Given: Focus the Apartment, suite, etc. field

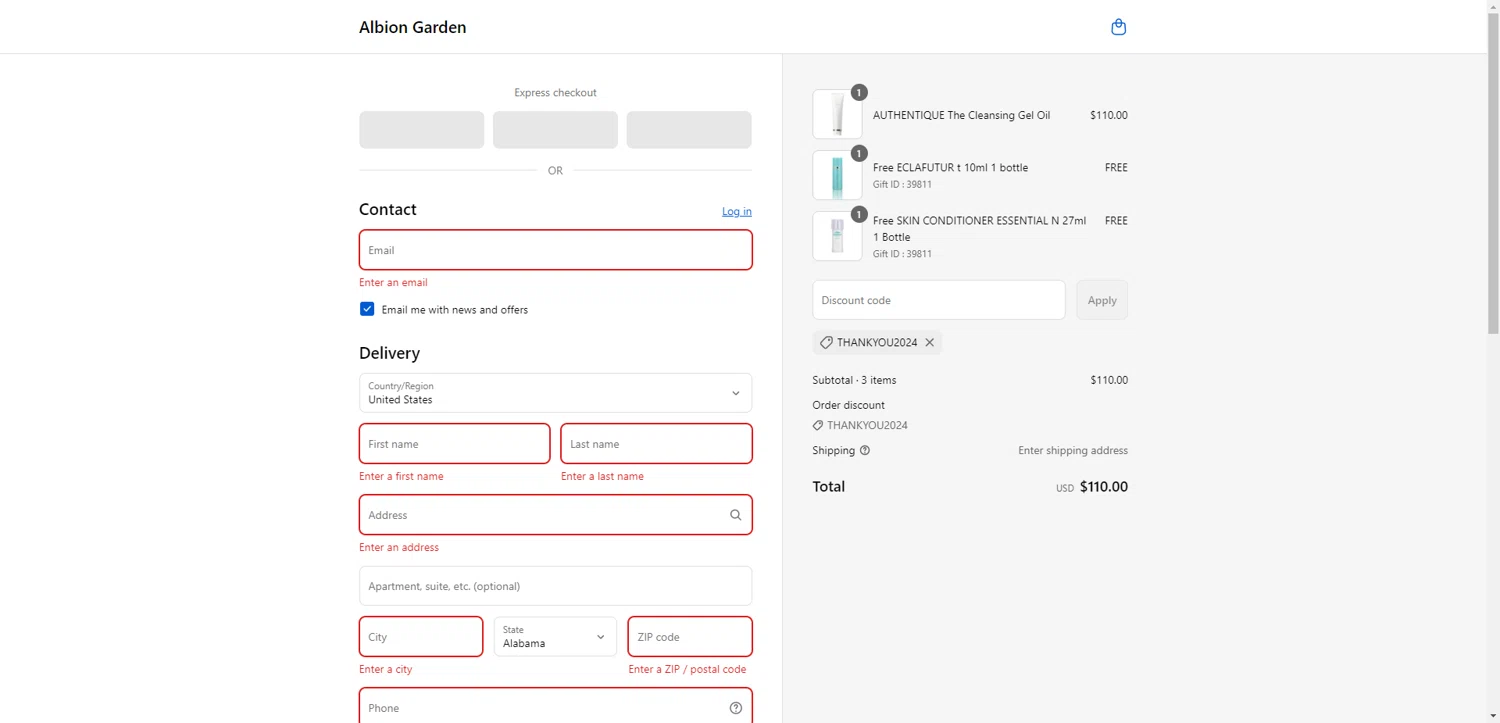Looking at the screenshot, I should [x=555, y=586].
